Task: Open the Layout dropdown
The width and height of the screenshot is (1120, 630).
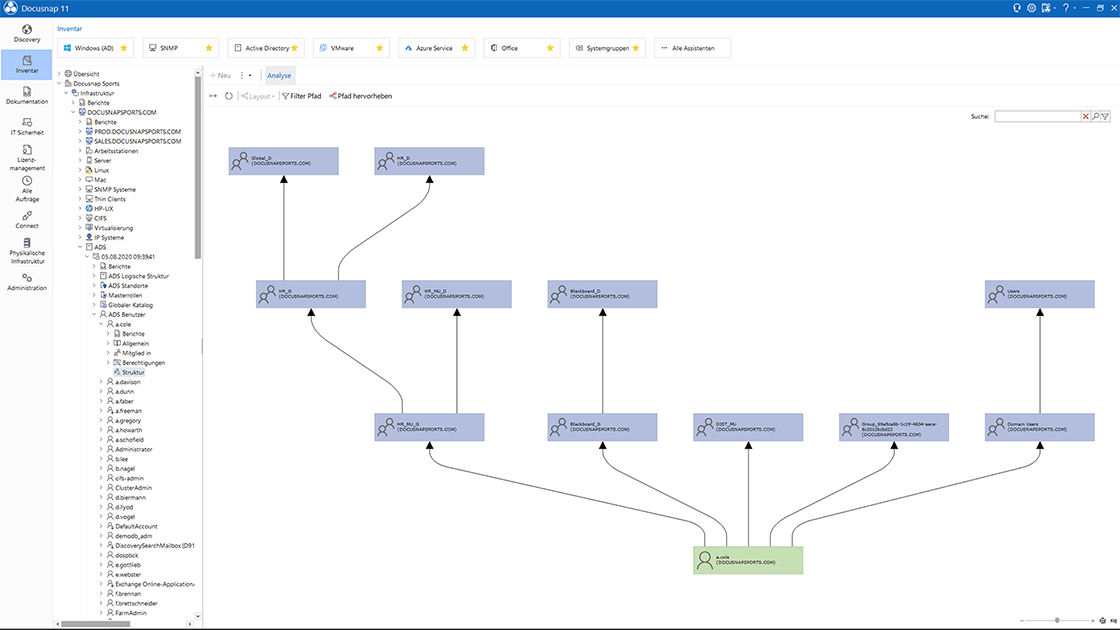Action: [258, 96]
